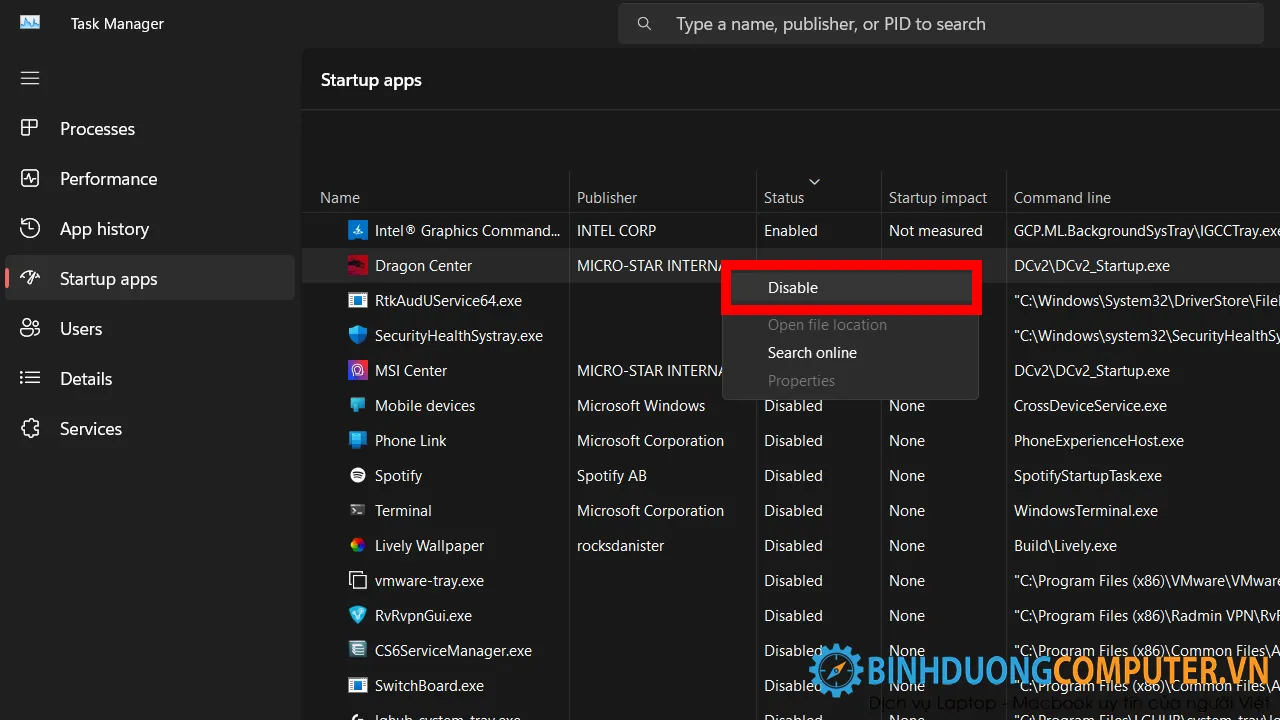Click the vmware-tray.exe icon
Viewport: 1280px width, 720px height.
pyautogui.click(x=358, y=580)
